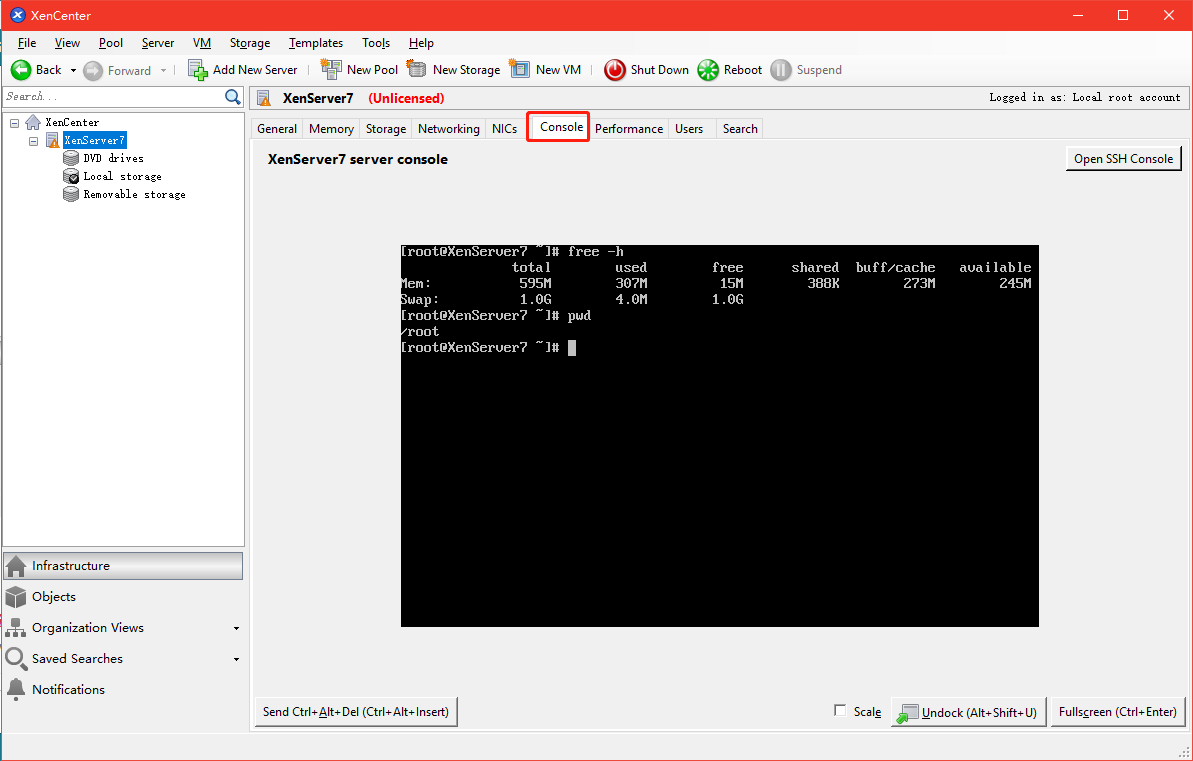
Task: Click the Infrastructure navigation button
Action: [123, 565]
